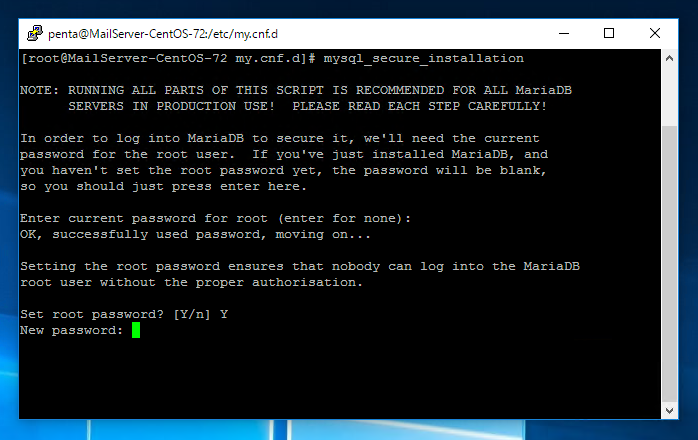The image size is (698, 440).
Task: Maximize the PuTTY terminal window
Action: (609, 33)
